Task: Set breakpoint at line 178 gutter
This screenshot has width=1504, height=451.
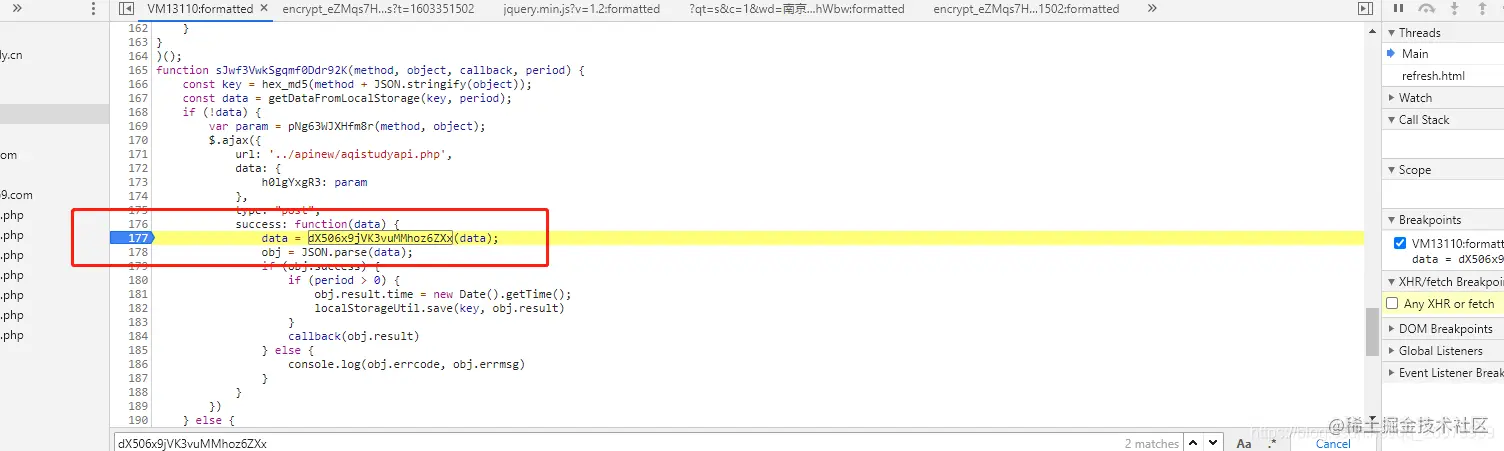Action: pyautogui.click(x=138, y=252)
